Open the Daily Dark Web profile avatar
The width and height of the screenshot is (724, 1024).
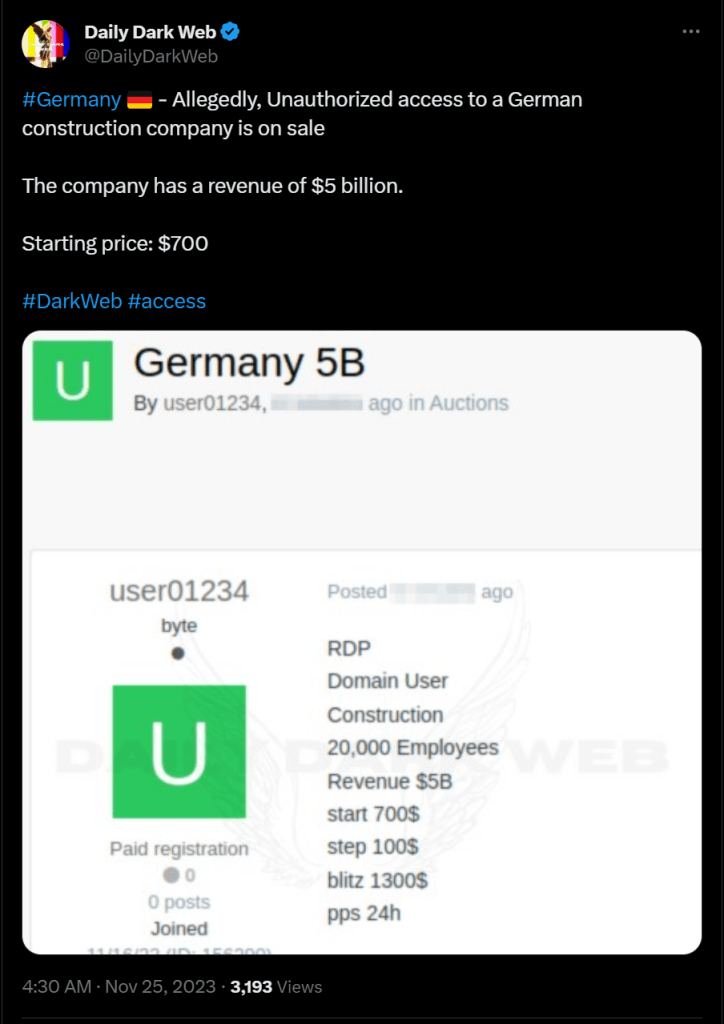[45, 44]
